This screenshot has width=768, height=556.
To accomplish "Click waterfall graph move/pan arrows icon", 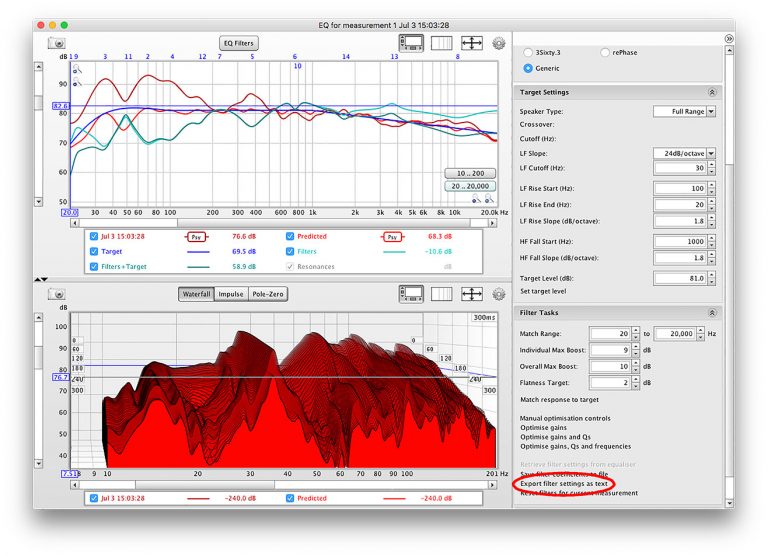I will click(471, 294).
